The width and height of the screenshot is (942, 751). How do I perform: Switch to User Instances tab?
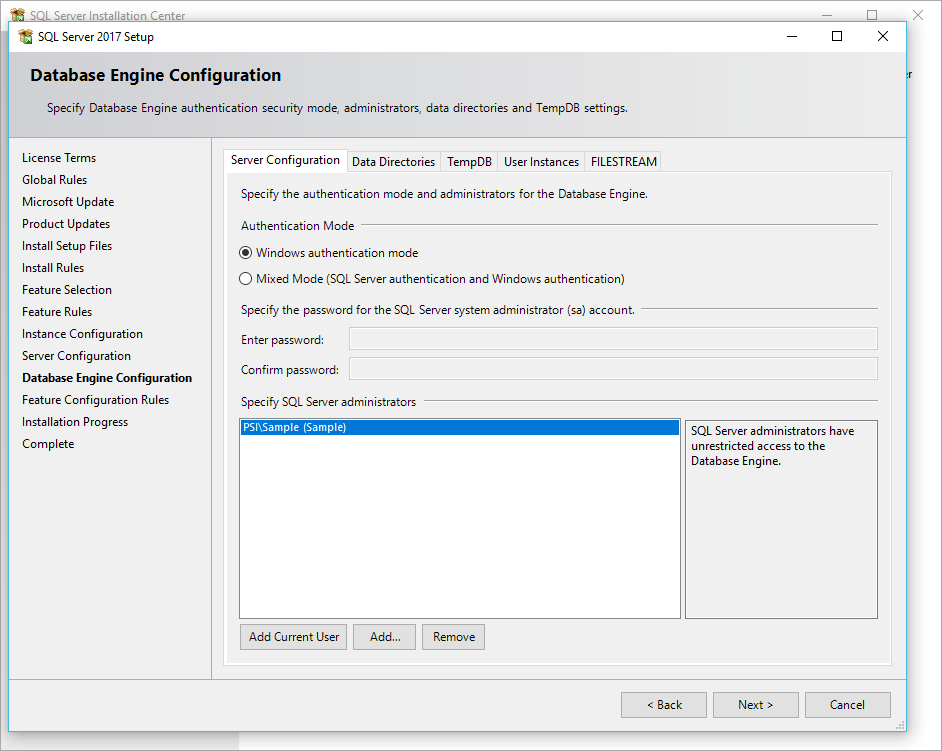[541, 162]
